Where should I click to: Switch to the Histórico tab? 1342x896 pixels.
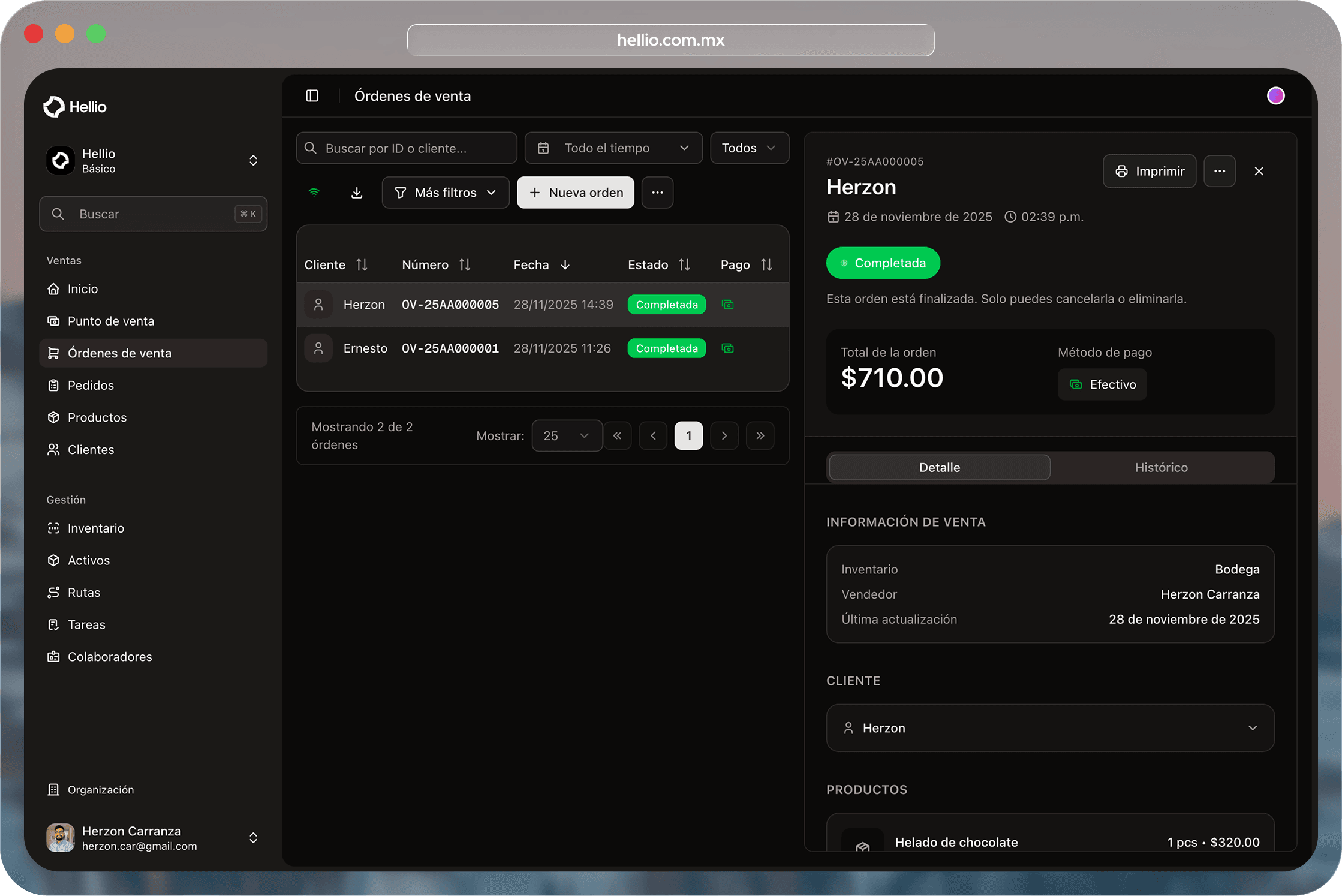coord(1162,467)
